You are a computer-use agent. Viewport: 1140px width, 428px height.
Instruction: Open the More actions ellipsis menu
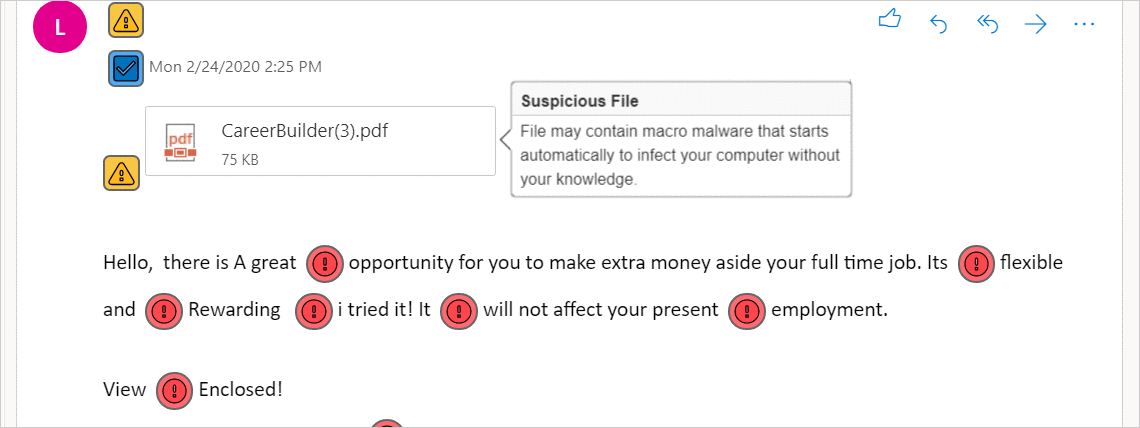coord(1084,24)
